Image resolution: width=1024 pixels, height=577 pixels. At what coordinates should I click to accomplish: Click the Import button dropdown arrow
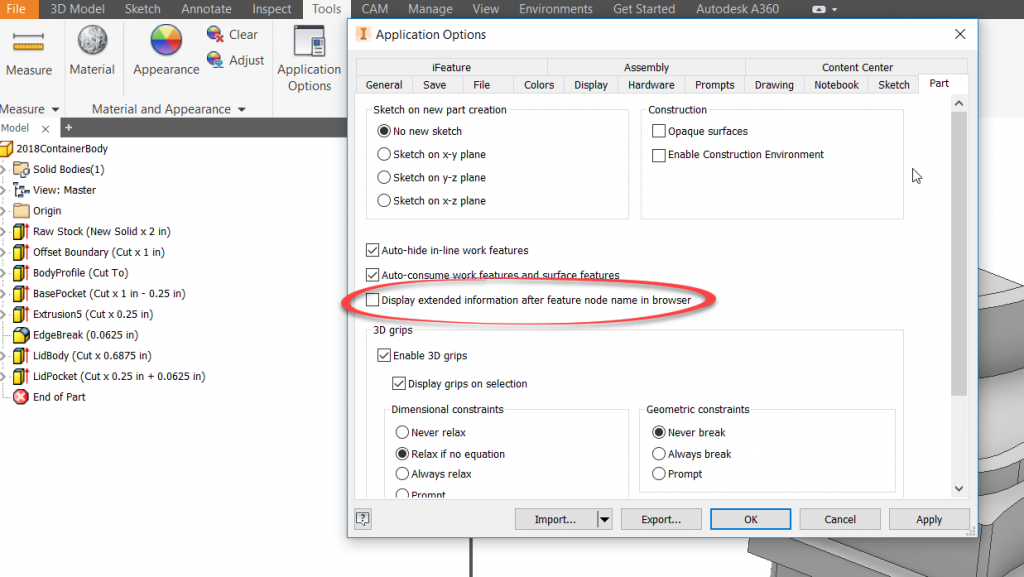pyautogui.click(x=604, y=519)
